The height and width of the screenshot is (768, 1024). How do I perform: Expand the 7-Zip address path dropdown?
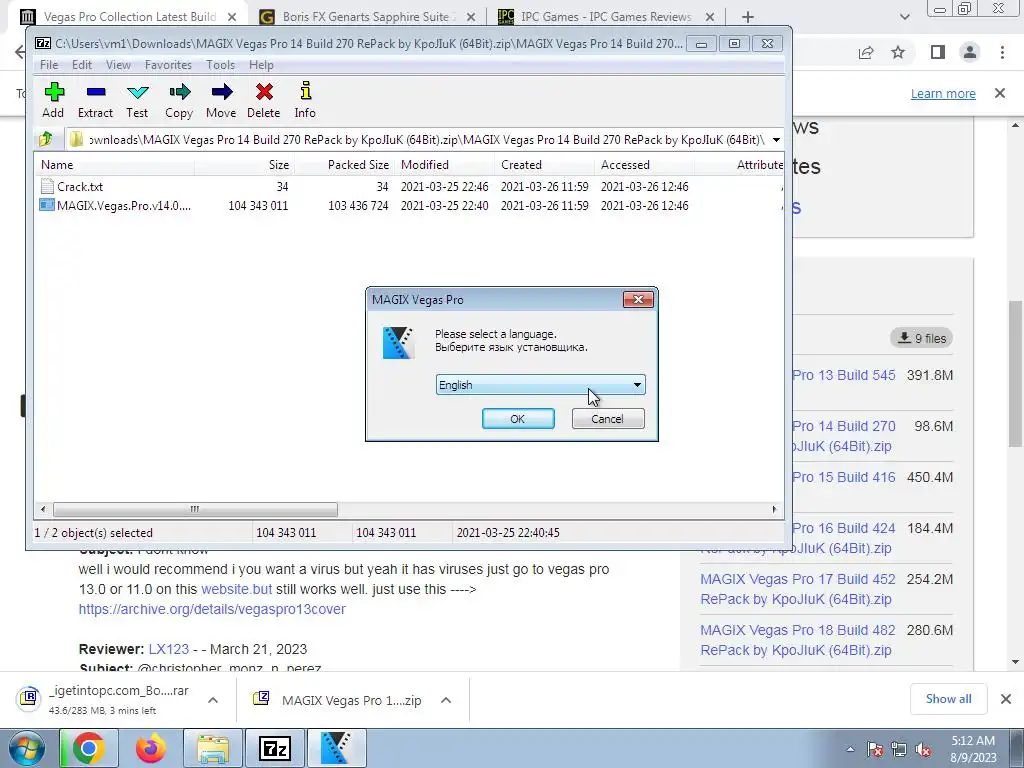coord(776,139)
